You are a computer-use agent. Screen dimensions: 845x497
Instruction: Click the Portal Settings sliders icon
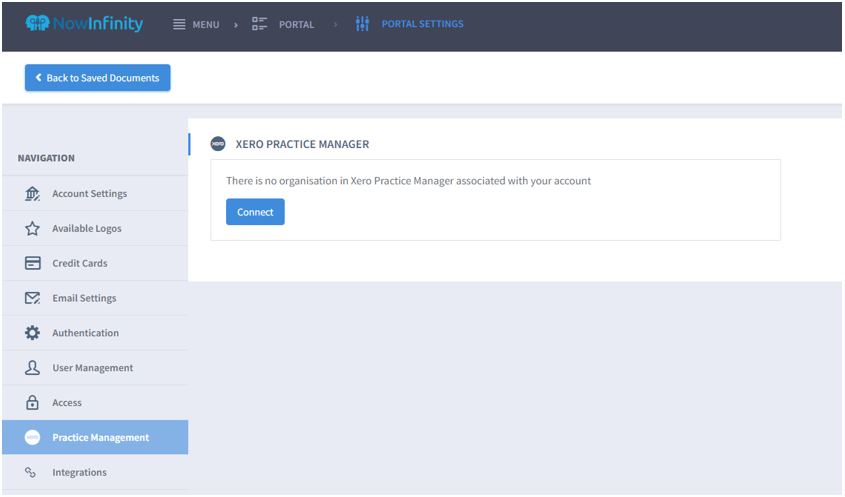coord(362,24)
